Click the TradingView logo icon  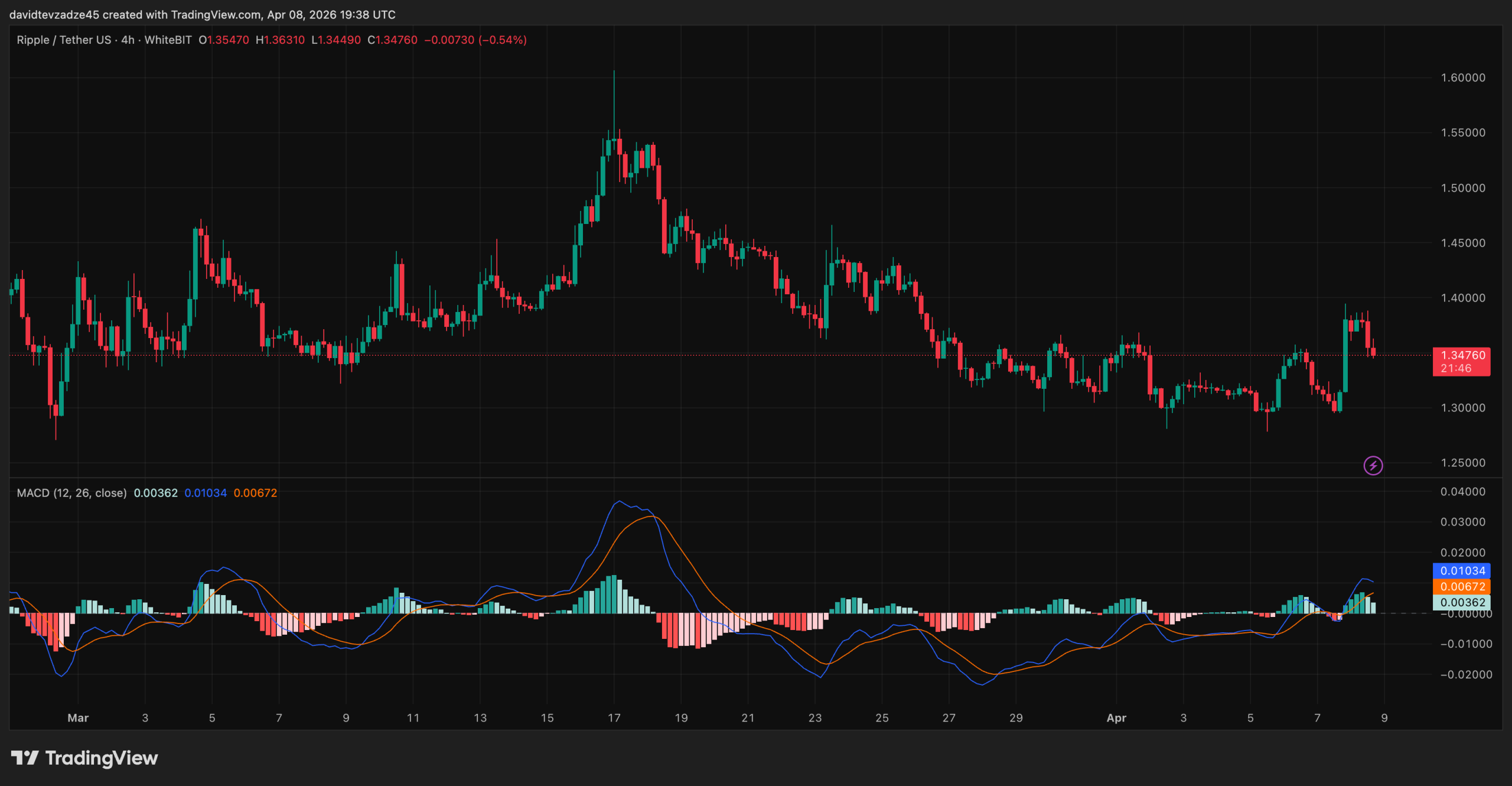[25, 758]
